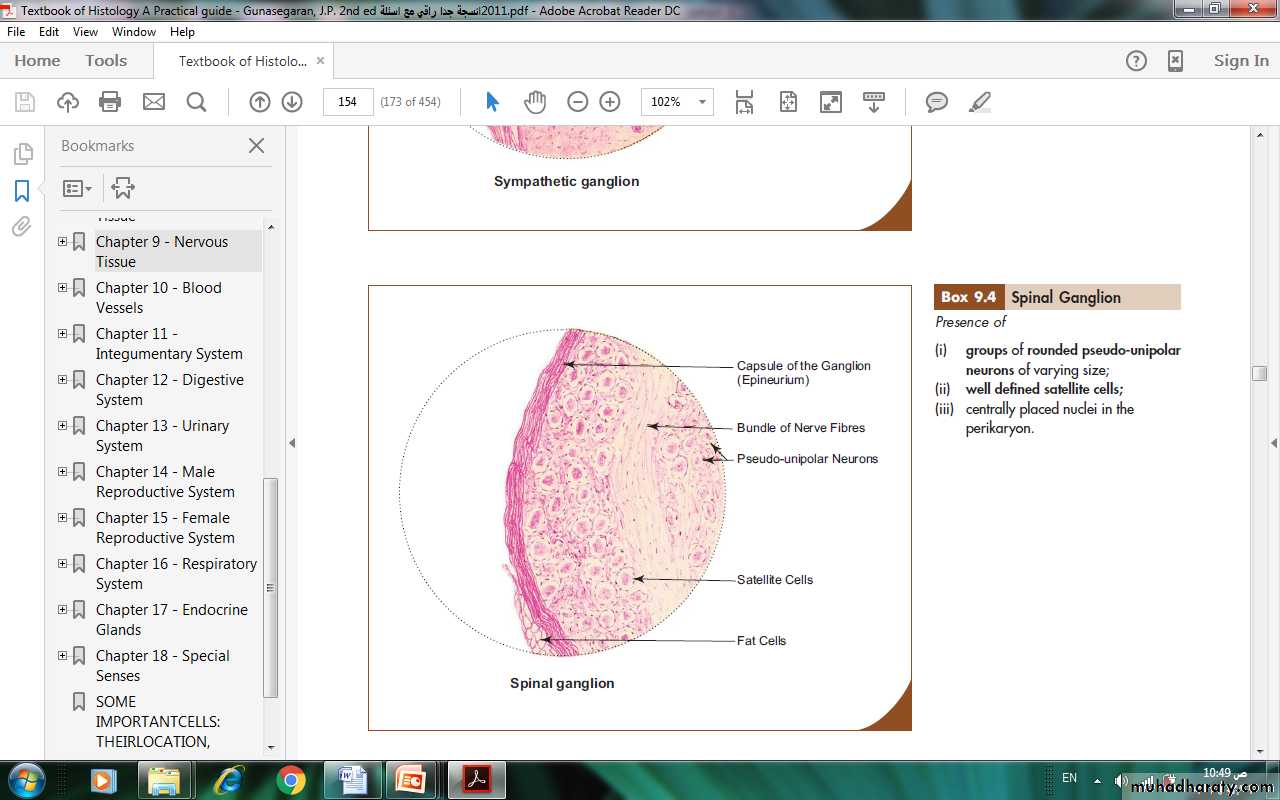The width and height of the screenshot is (1280, 800).
Task: Click the Find text magnifier icon
Action: tap(196, 102)
